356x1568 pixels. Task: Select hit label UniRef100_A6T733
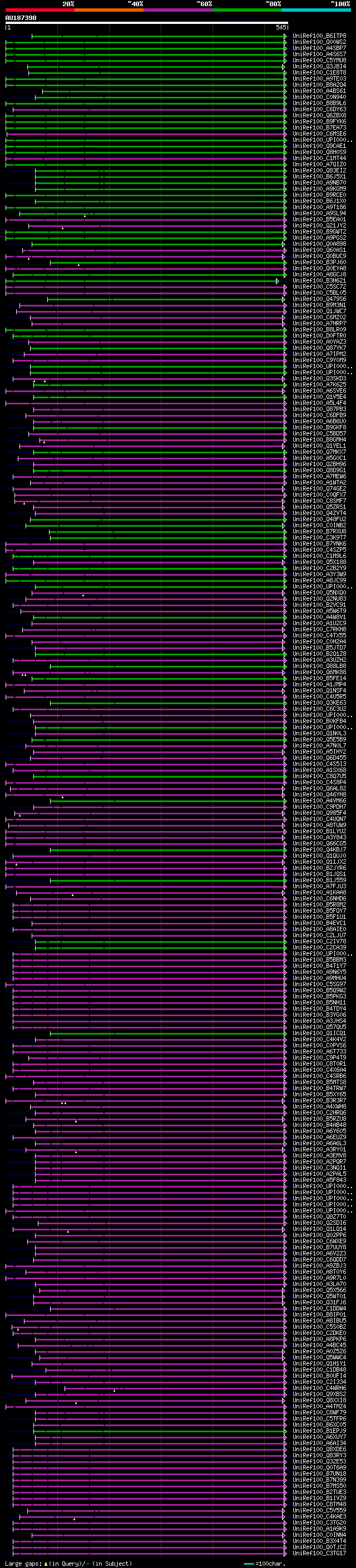point(319,1051)
